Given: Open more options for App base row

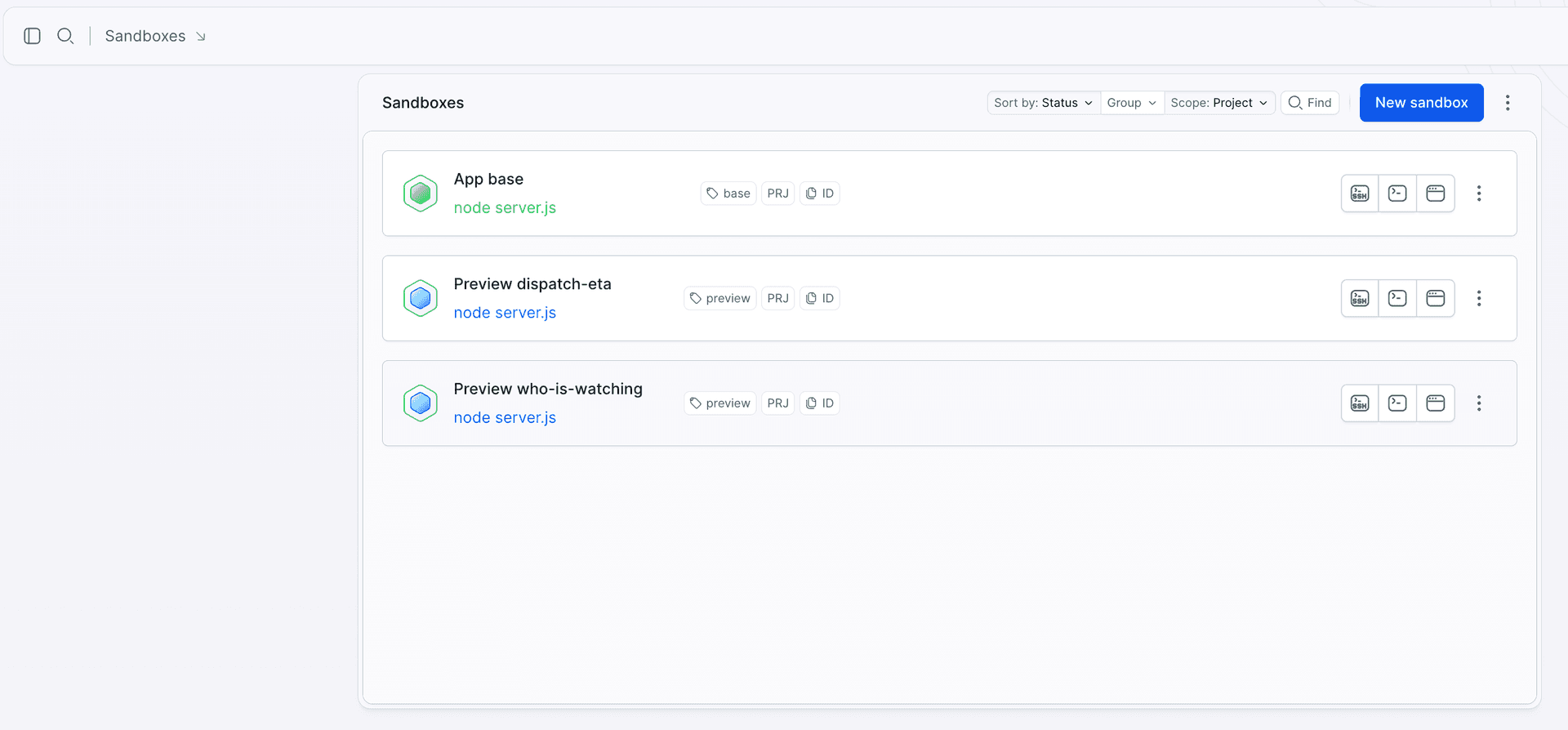Looking at the screenshot, I should [x=1479, y=194].
